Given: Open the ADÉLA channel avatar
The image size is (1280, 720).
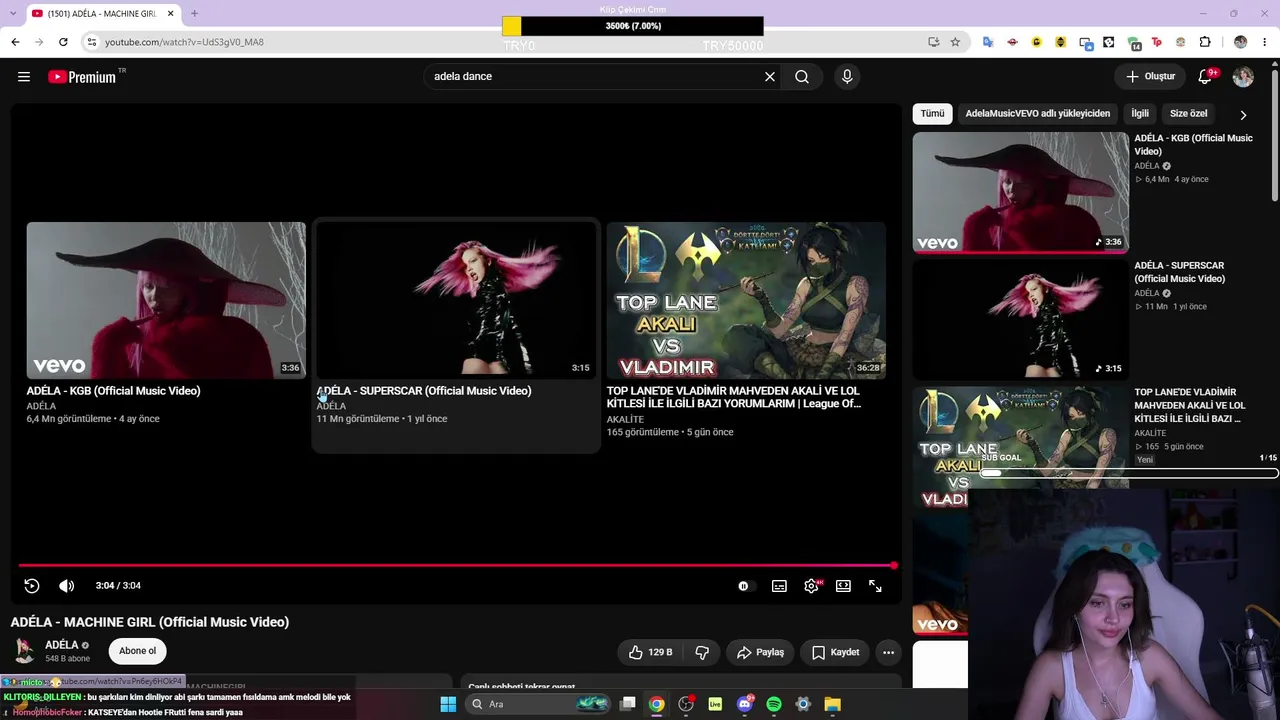Looking at the screenshot, I should (x=24, y=651).
